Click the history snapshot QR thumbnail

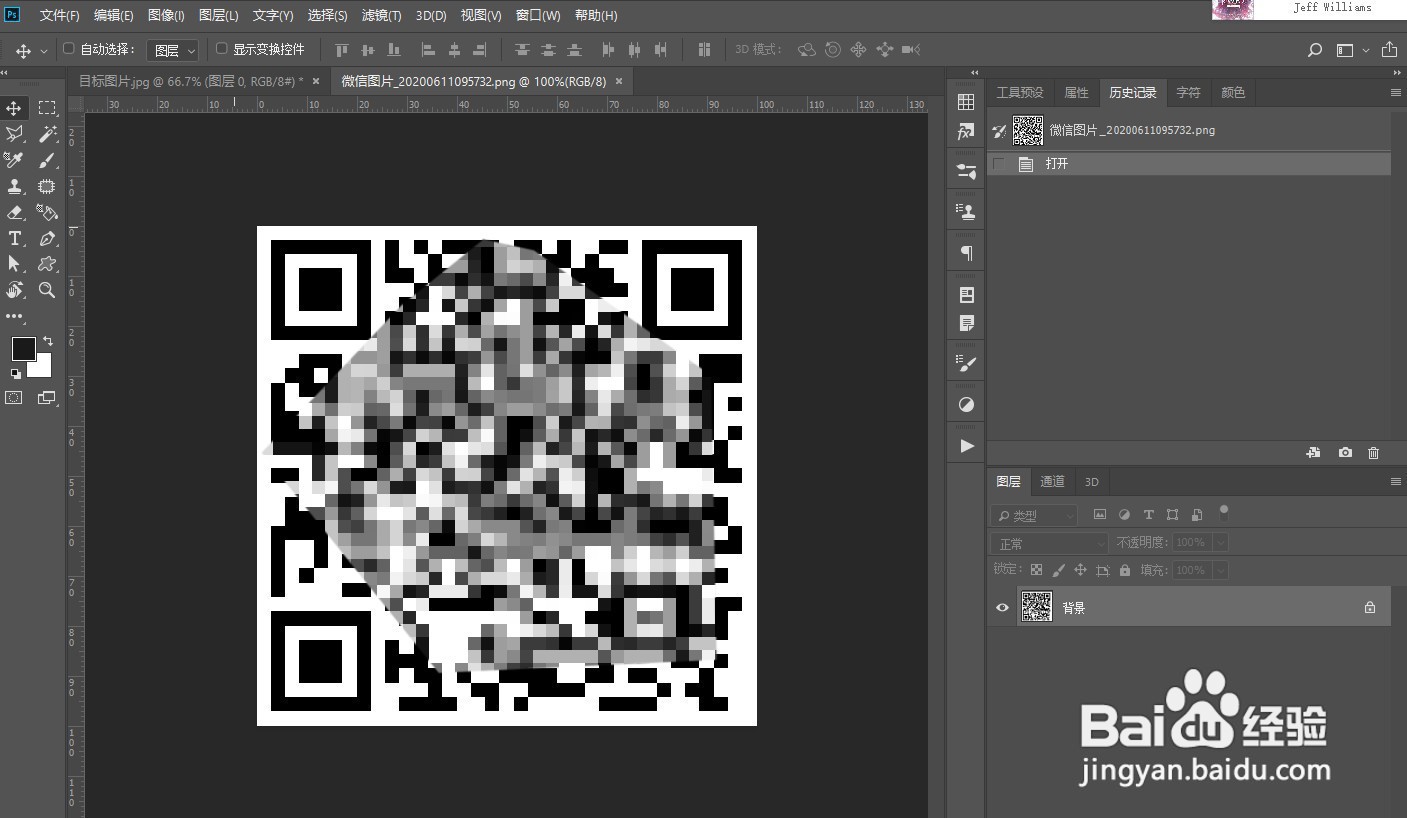pyautogui.click(x=1027, y=131)
